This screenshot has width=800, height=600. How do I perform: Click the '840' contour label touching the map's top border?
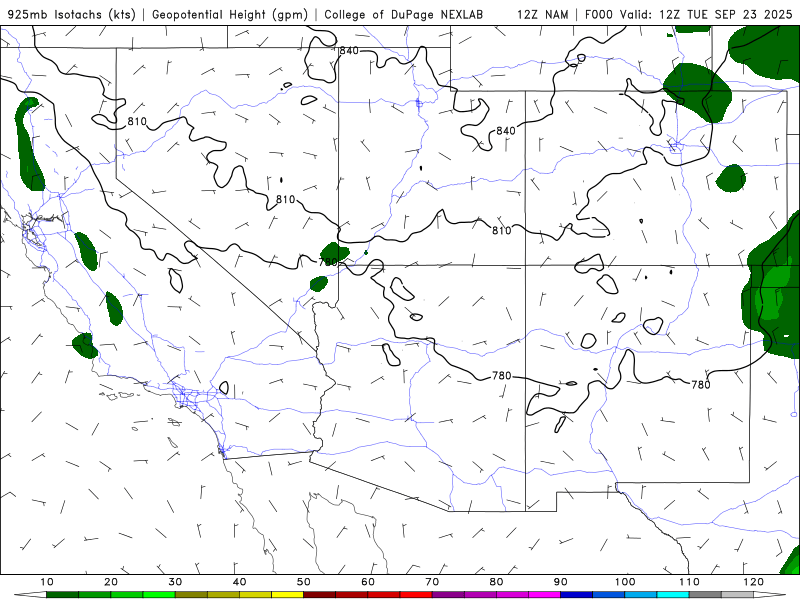(x=349, y=51)
